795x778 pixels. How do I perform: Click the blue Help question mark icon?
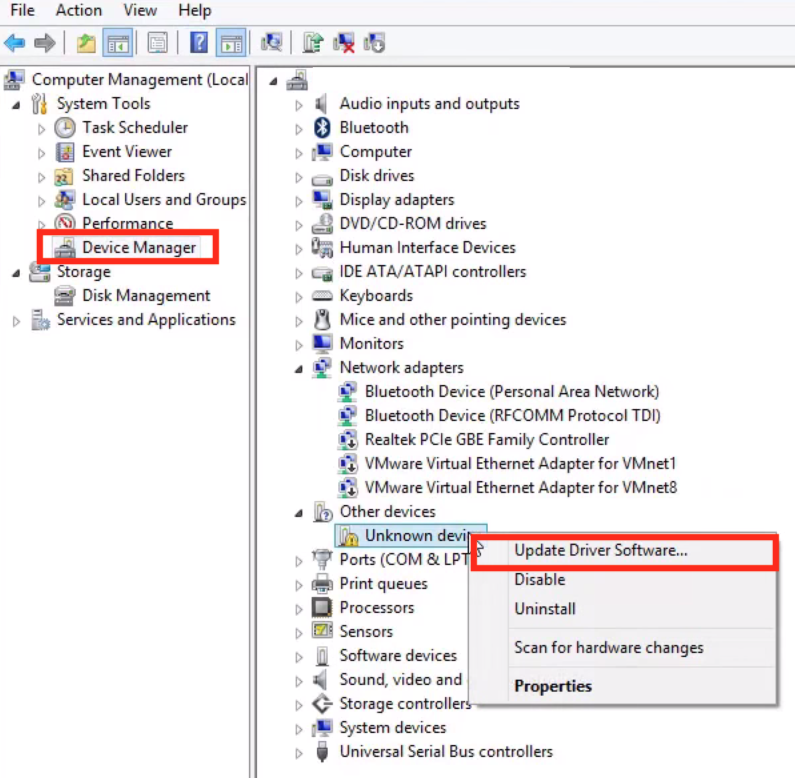click(x=199, y=43)
